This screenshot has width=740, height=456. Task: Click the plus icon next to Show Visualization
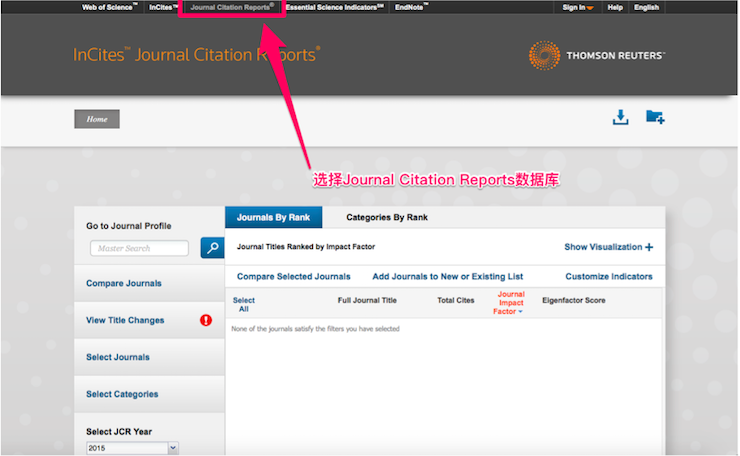click(x=649, y=247)
